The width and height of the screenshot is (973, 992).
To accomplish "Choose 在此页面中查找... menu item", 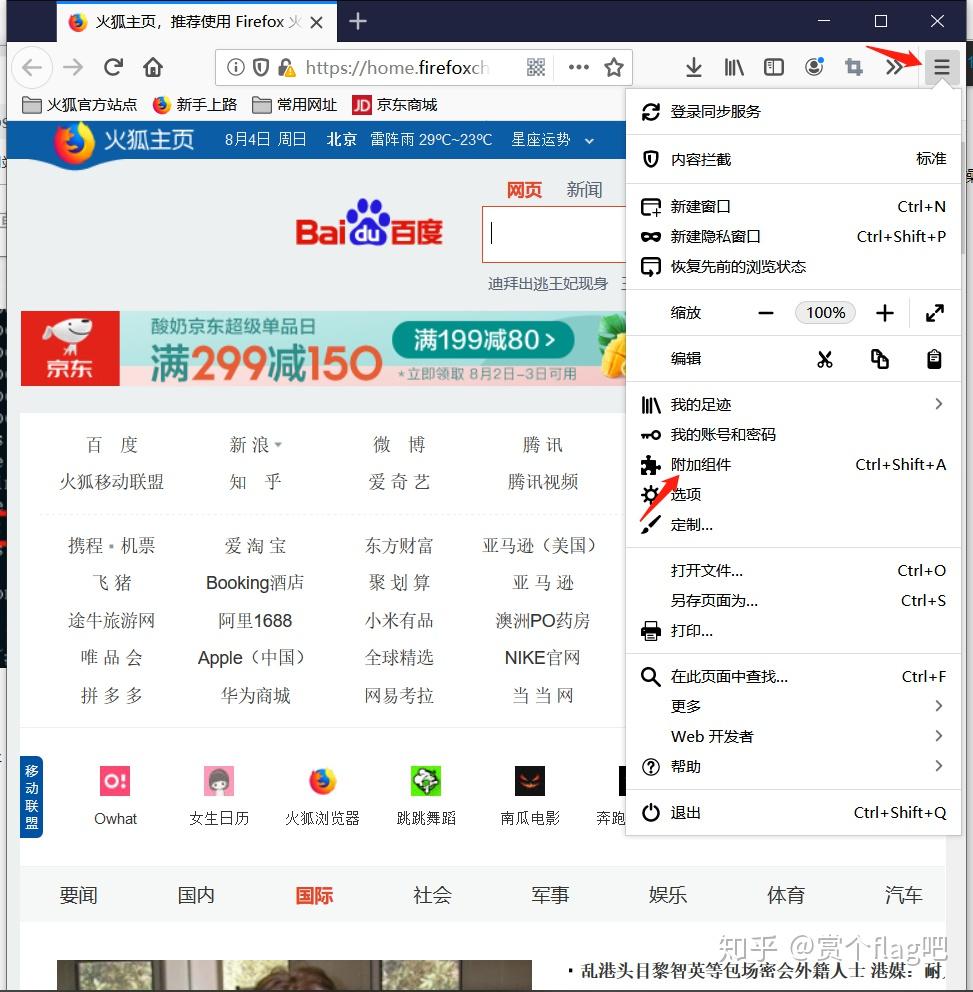I will tap(793, 677).
